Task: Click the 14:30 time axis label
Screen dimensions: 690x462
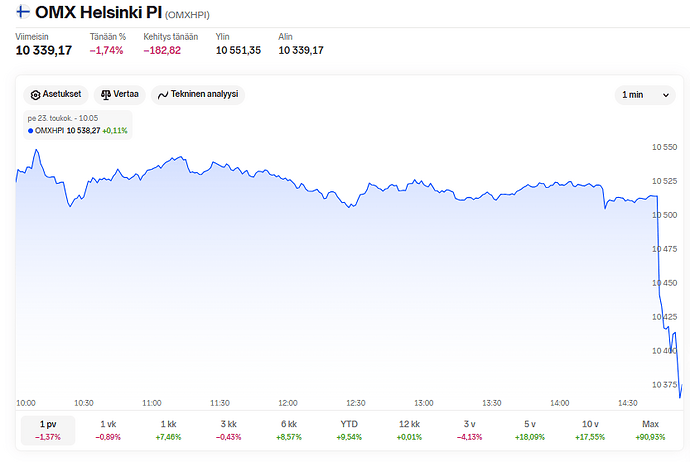Action: [x=628, y=403]
